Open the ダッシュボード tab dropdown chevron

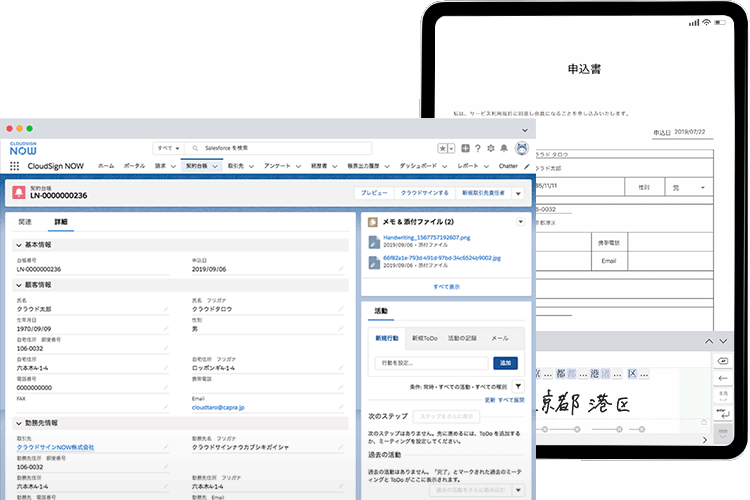444,167
